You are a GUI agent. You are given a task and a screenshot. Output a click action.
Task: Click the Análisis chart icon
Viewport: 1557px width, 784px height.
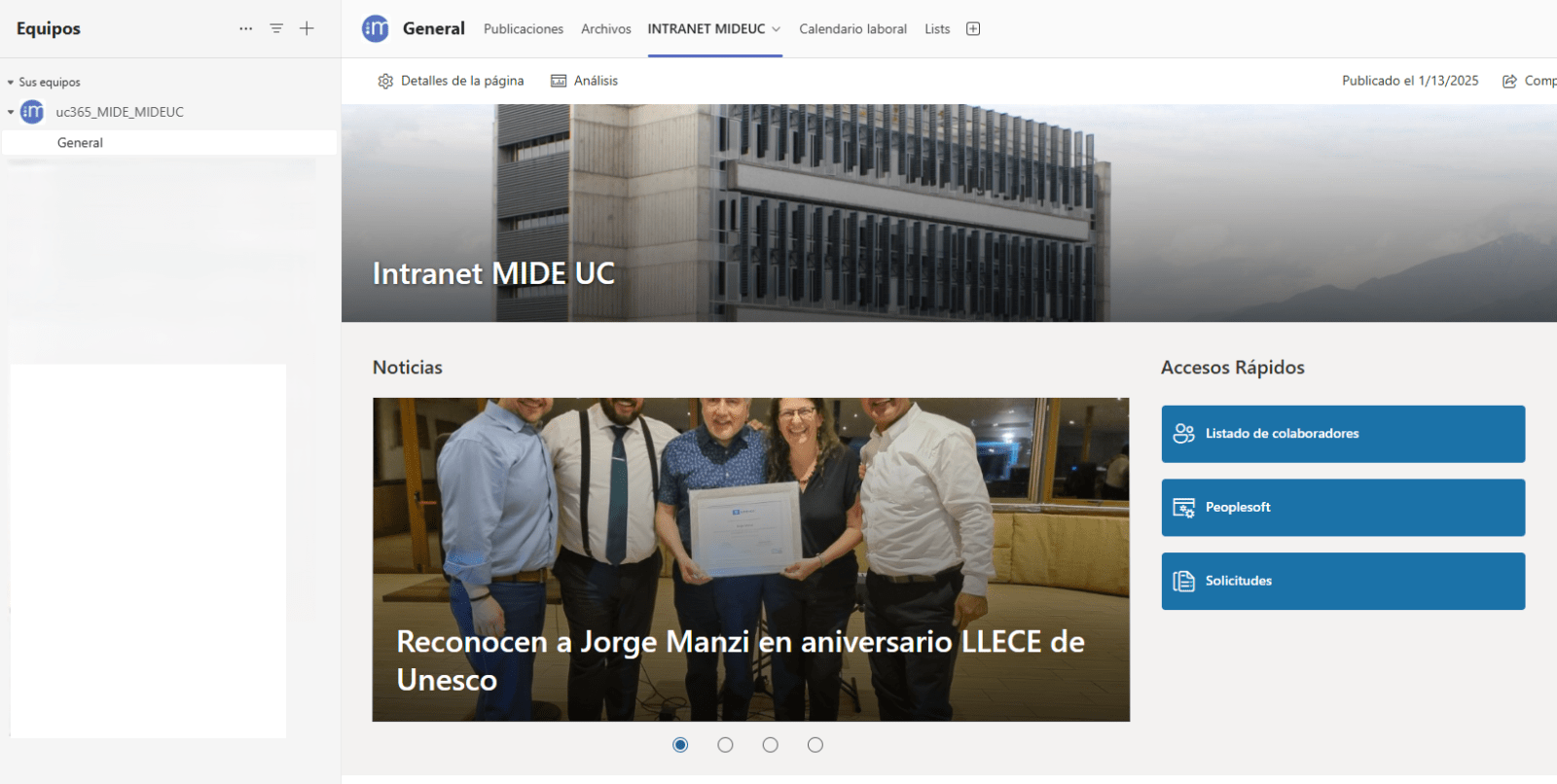point(559,81)
